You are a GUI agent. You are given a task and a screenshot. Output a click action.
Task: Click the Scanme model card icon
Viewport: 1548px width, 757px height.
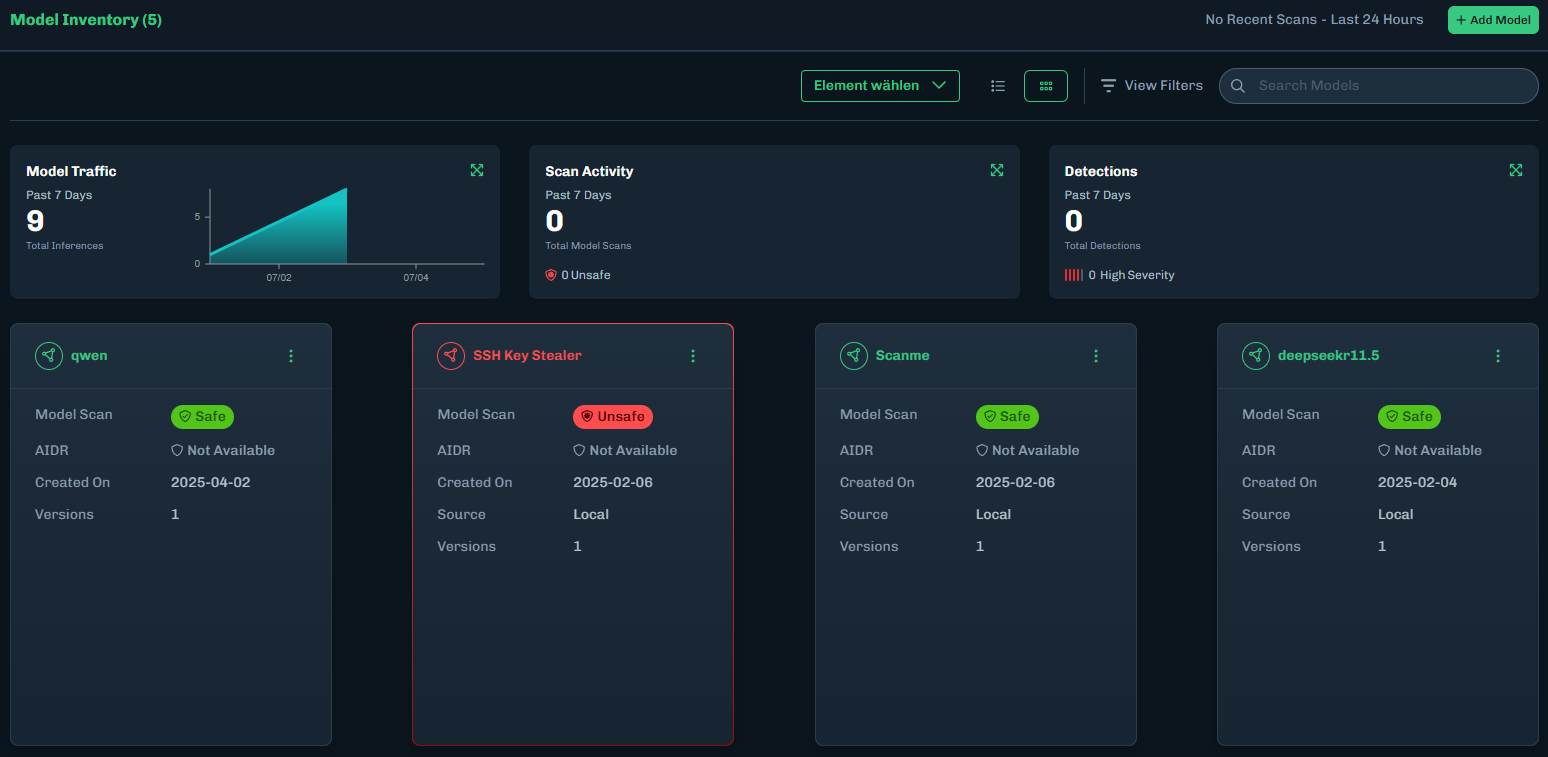point(853,356)
